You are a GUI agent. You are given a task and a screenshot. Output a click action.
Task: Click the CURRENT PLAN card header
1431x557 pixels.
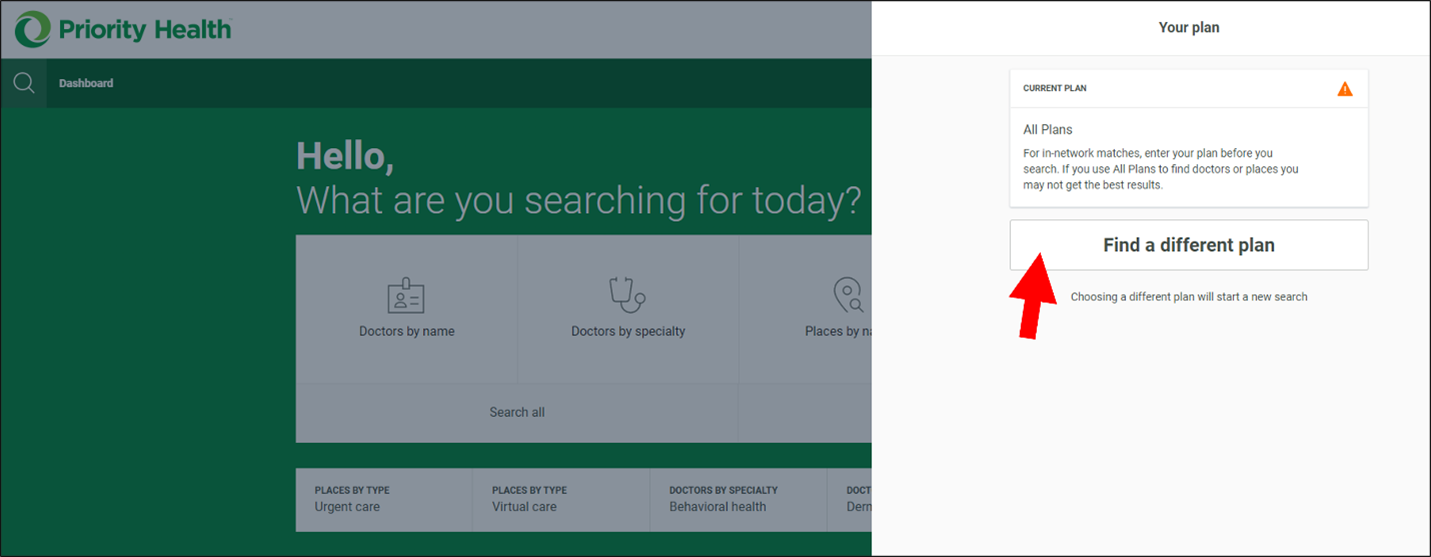[x=1189, y=88]
